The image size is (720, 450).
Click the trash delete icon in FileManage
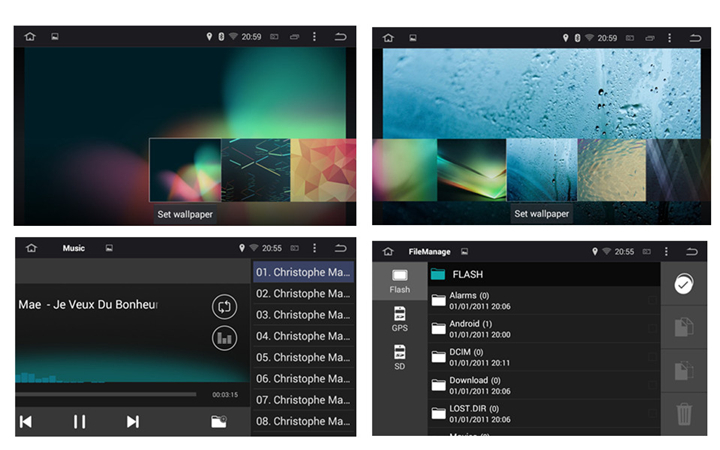(683, 413)
